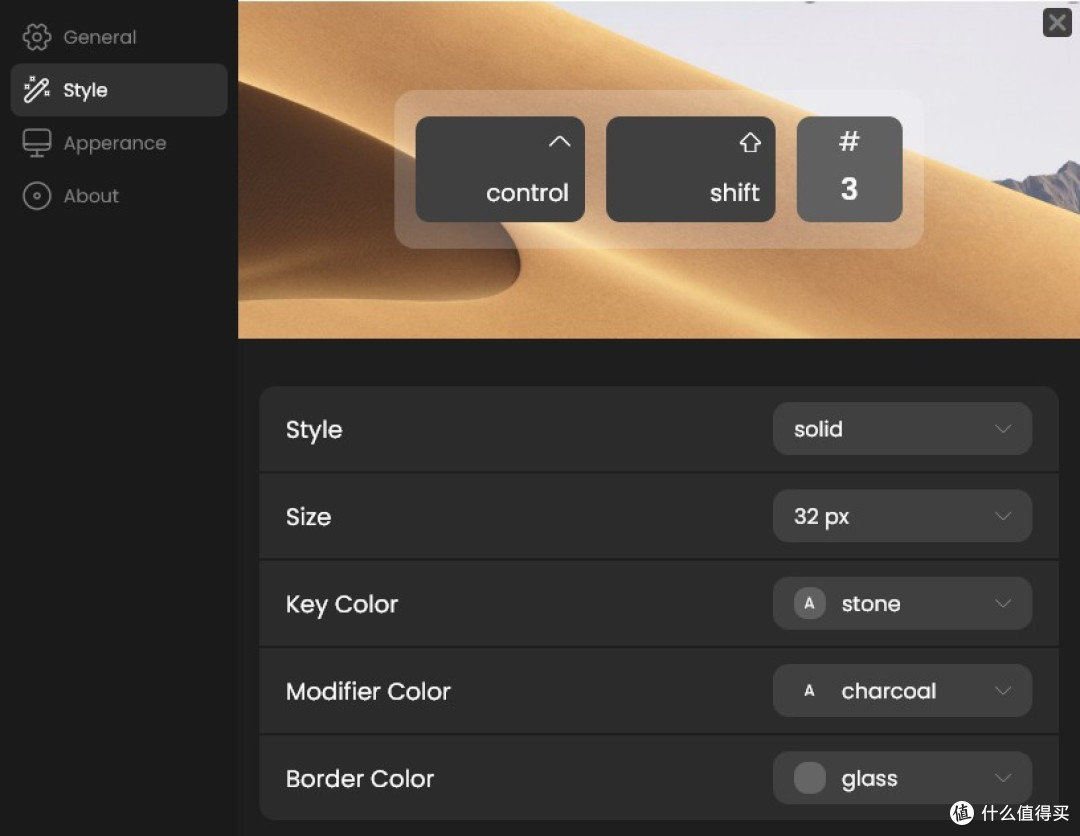This screenshot has width=1080, height=836.
Task: Select the Style sidebar item
Action: (119, 90)
